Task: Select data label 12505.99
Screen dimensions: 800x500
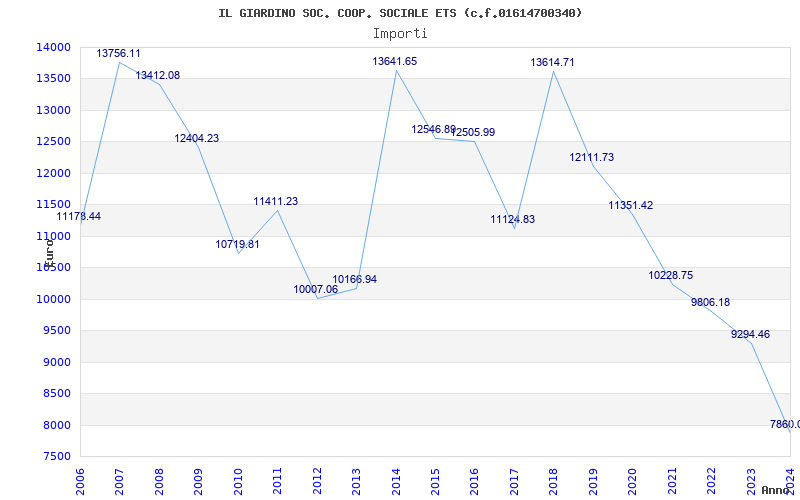Action: [473, 133]
